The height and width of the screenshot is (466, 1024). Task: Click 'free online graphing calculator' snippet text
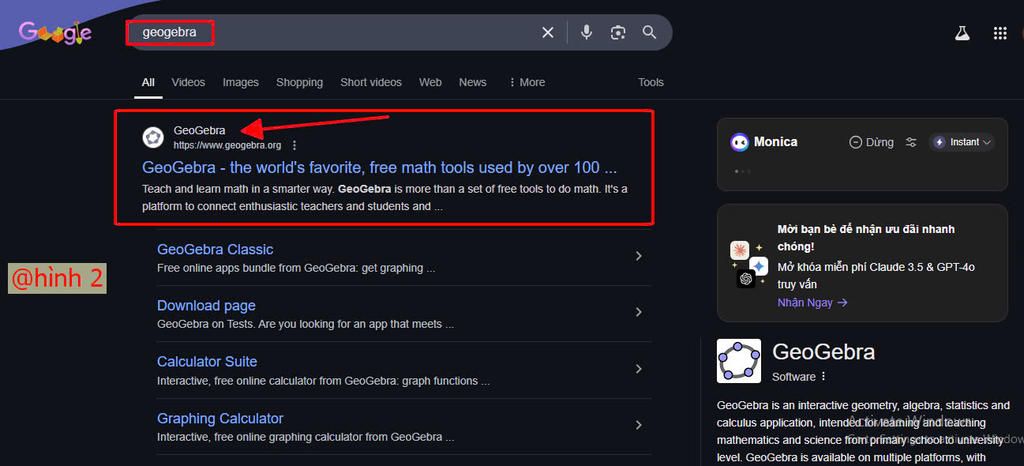coord(306,437)
